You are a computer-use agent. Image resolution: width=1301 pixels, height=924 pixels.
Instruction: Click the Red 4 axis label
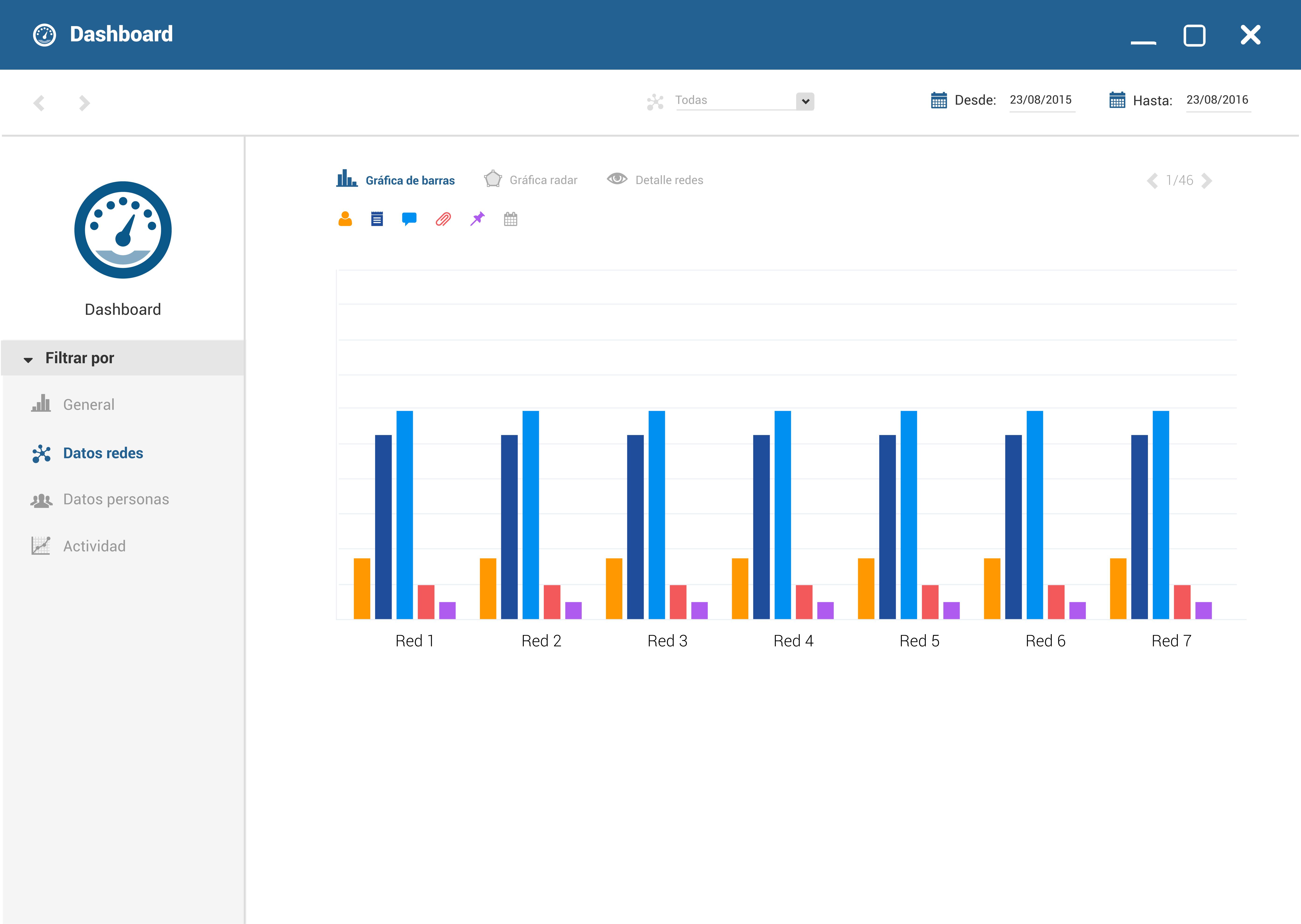point(794,641)
